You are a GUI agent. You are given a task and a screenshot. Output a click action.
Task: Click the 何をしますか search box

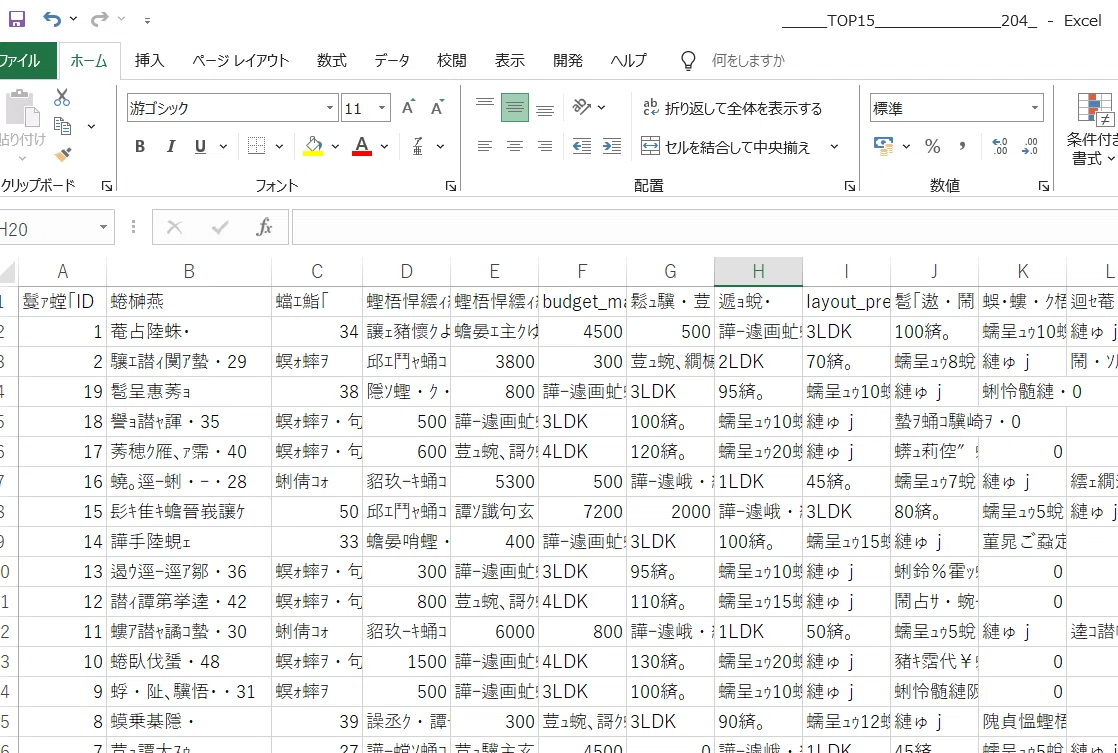point(748,61)
